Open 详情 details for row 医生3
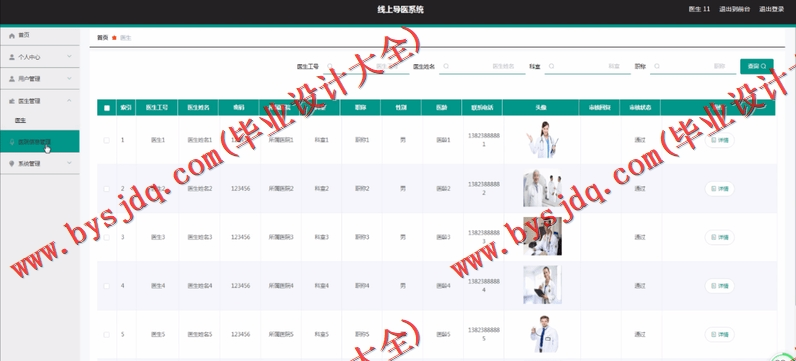 [x=719, y=237]
